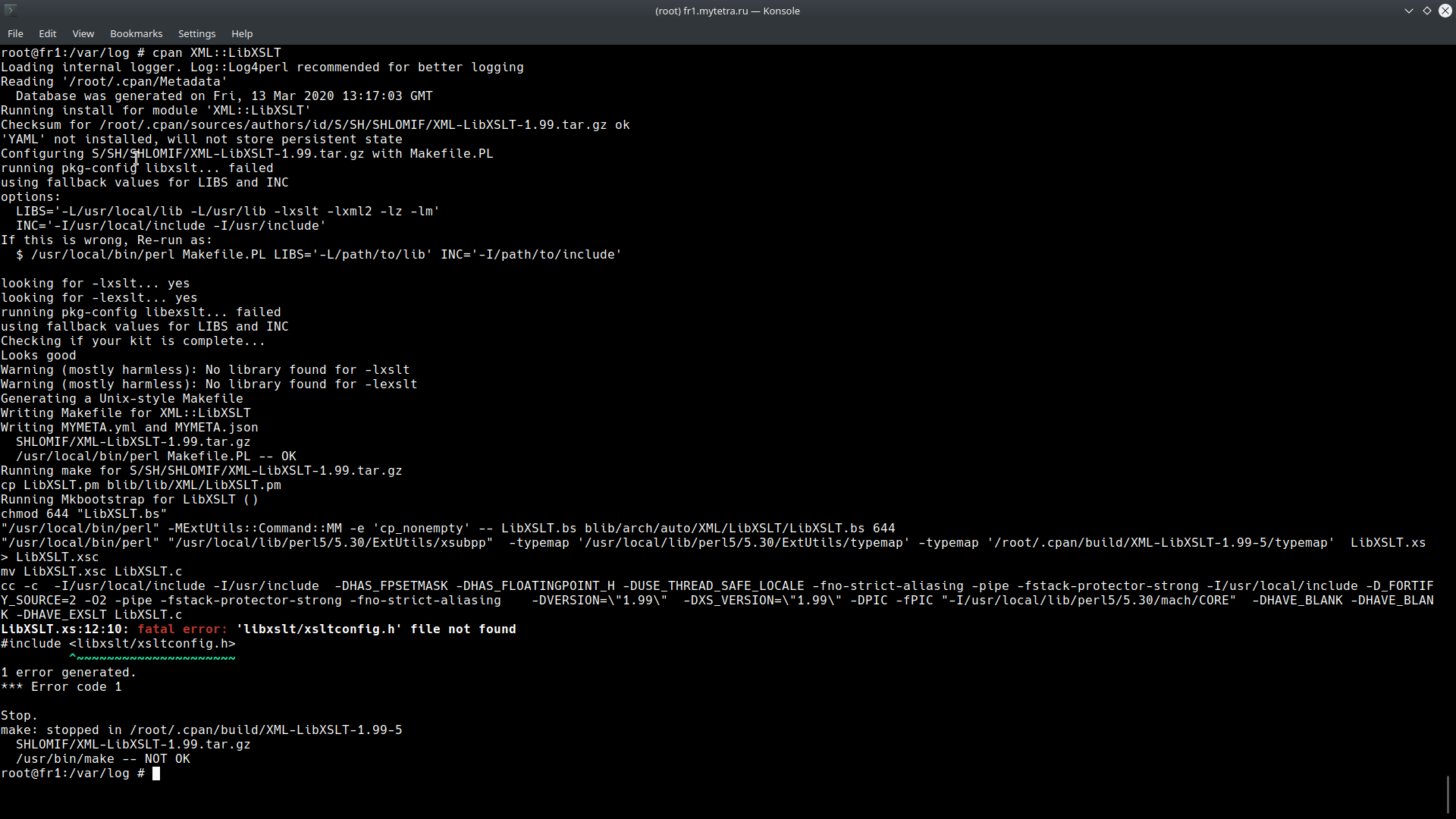Click 'Stop.' line in terminal output
1456x819 pixels.
[x=20, y=715]
